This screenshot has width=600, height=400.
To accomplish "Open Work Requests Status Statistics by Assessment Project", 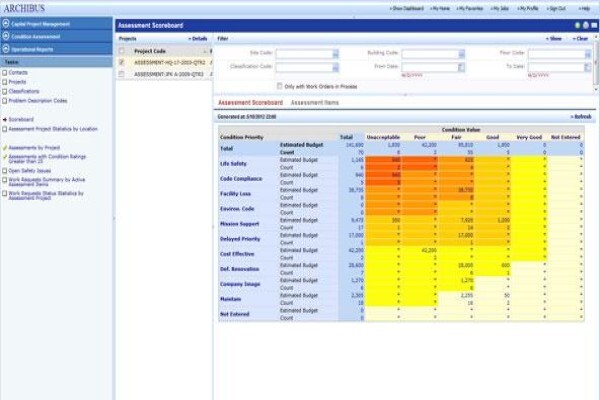I will click(46, 196).
